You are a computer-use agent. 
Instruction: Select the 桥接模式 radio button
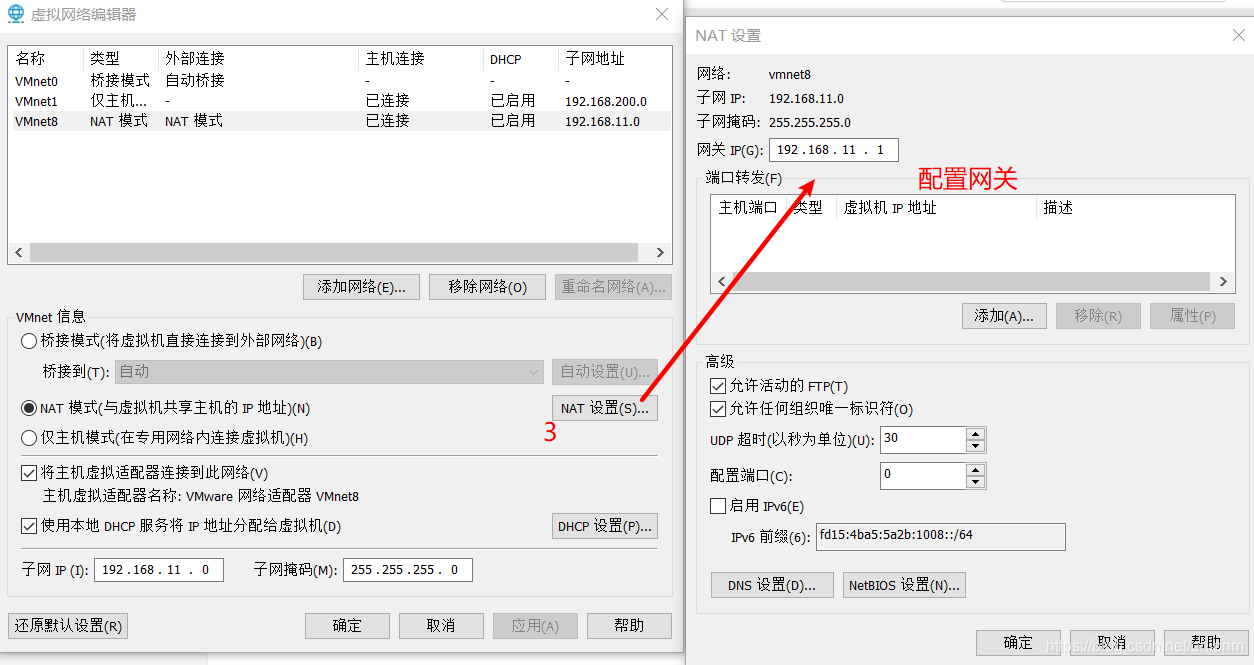tap(29, 341)
